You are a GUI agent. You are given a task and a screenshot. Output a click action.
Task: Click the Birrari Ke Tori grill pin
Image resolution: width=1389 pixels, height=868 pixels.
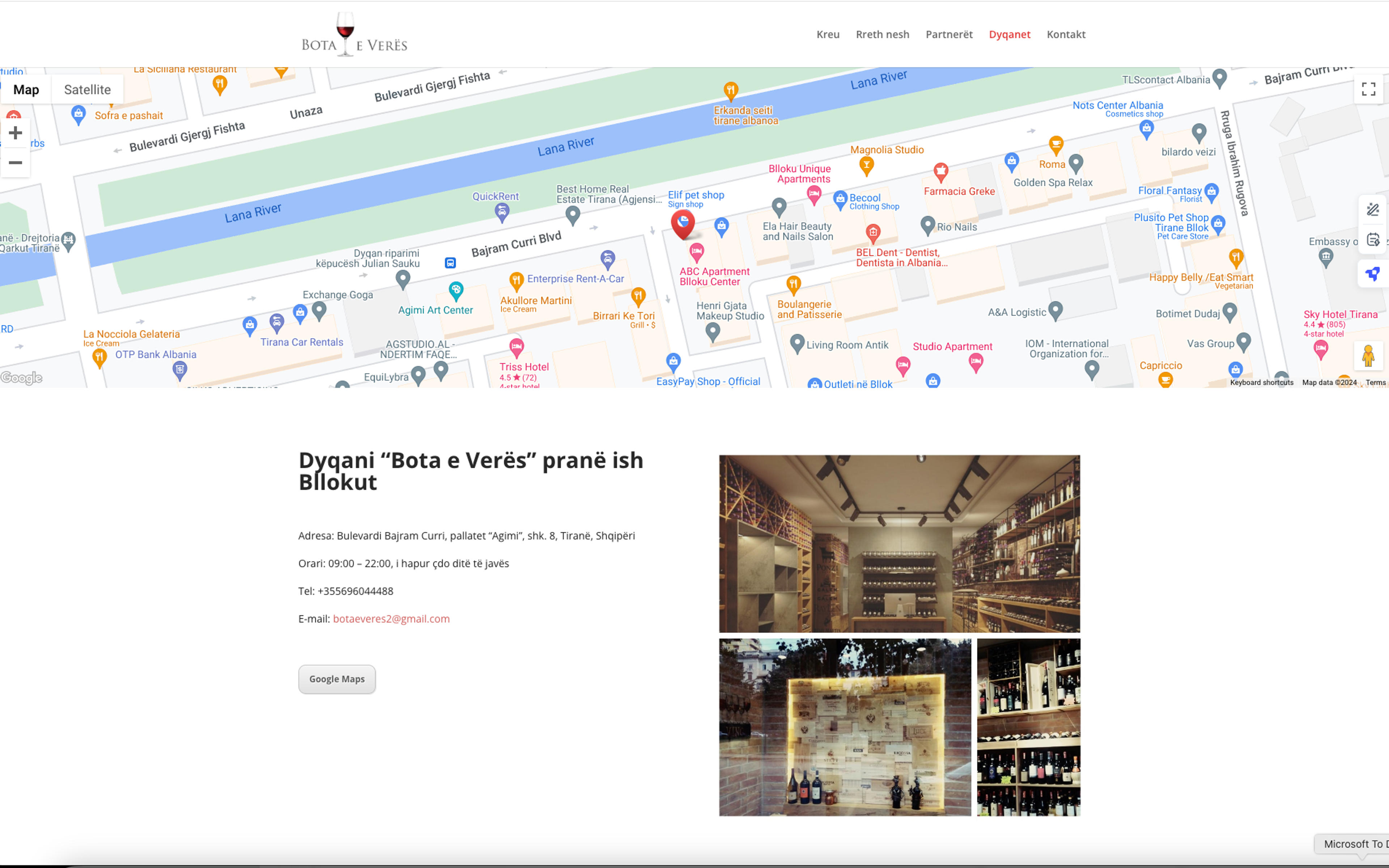(638, 297)
